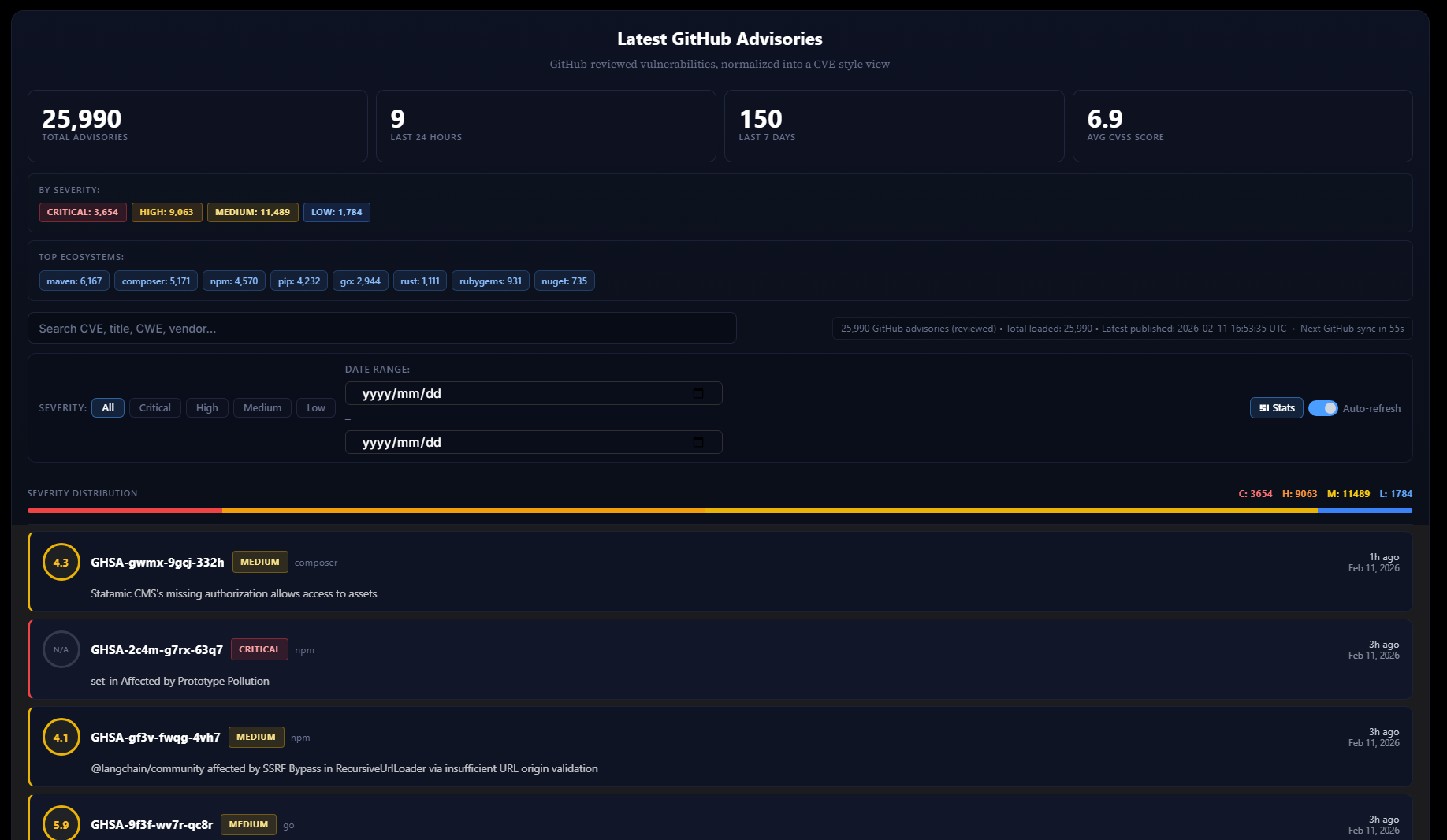Choose the Low severity filter

315,407
